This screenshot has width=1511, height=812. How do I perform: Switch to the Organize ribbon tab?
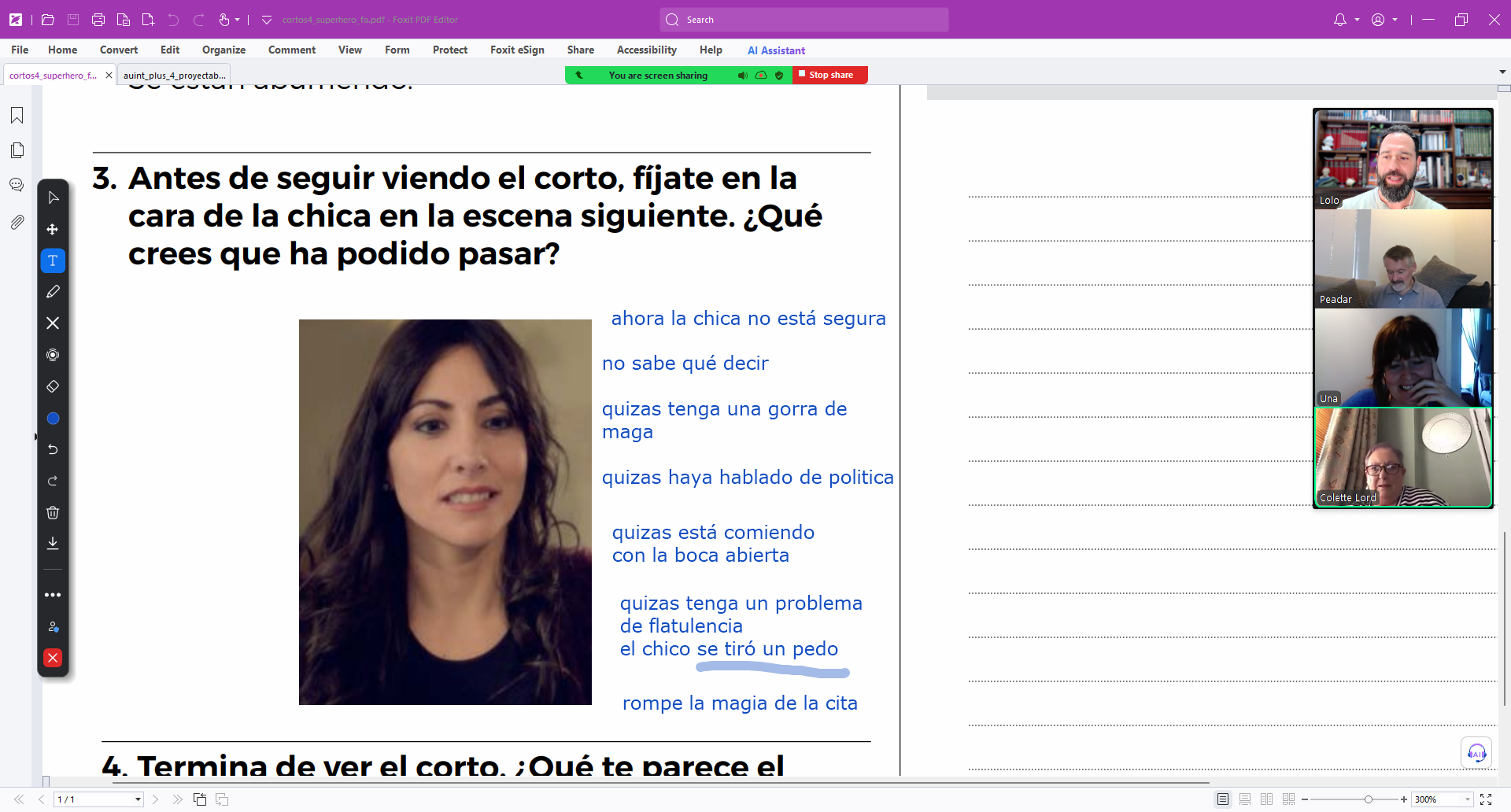[x=224, y=50]
